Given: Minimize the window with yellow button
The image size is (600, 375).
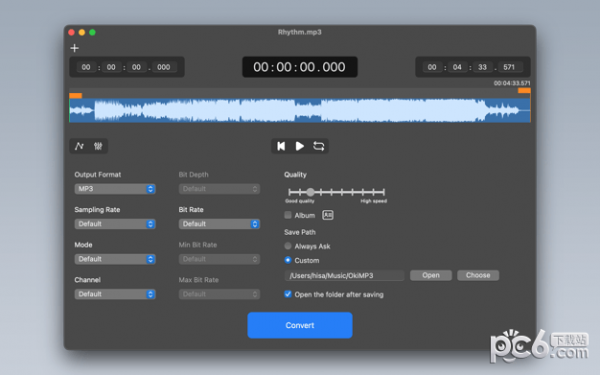Looking at the screenshot, I should [x=82, y=33].
